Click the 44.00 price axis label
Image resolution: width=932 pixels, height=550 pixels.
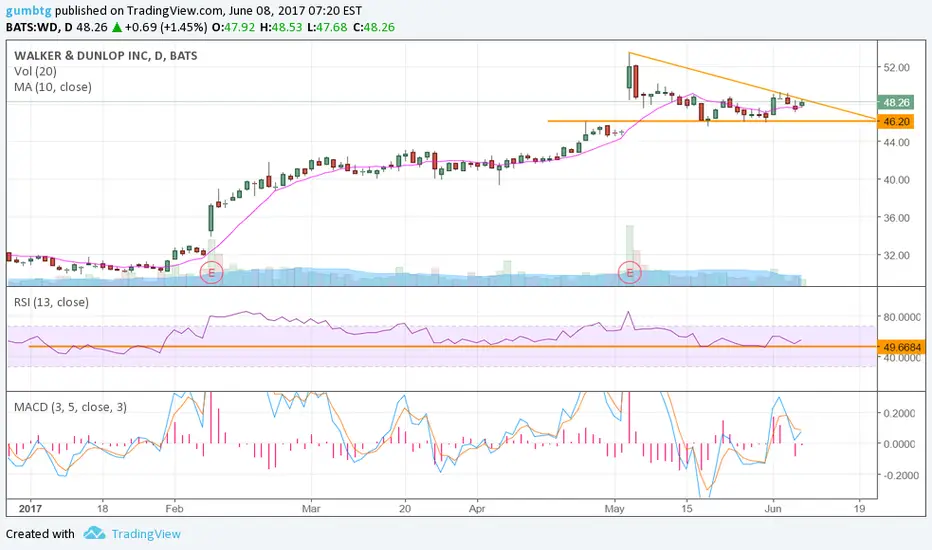896,142
